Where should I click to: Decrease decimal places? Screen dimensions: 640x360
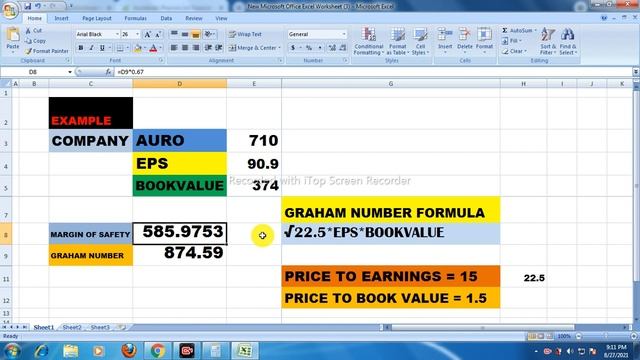pyautogui.click(x=343, y=48)
